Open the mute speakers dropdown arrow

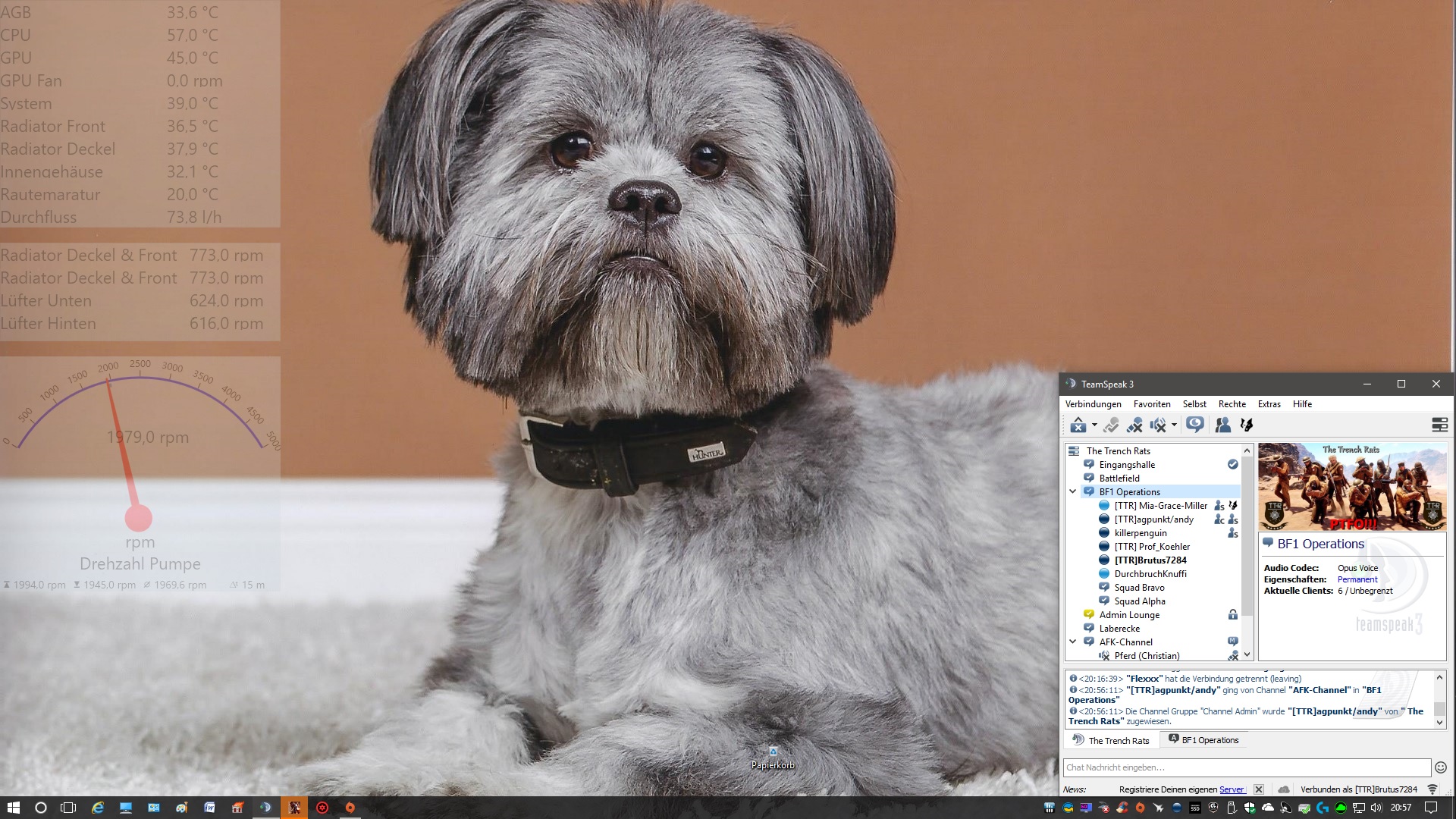point(1174,425)
